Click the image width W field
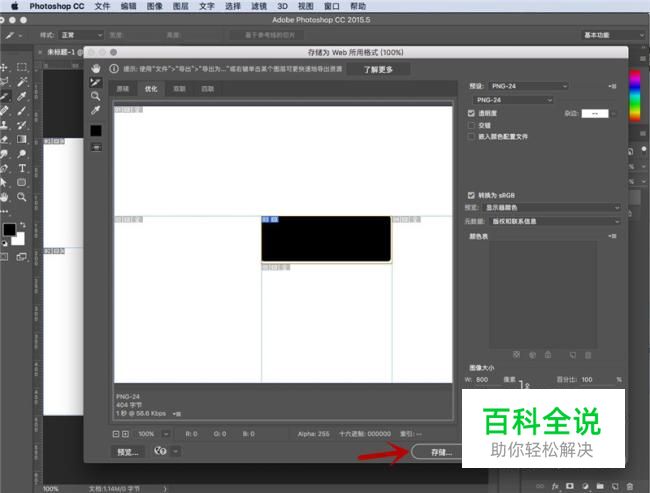The image size is (650, 493). pos(486,380)
